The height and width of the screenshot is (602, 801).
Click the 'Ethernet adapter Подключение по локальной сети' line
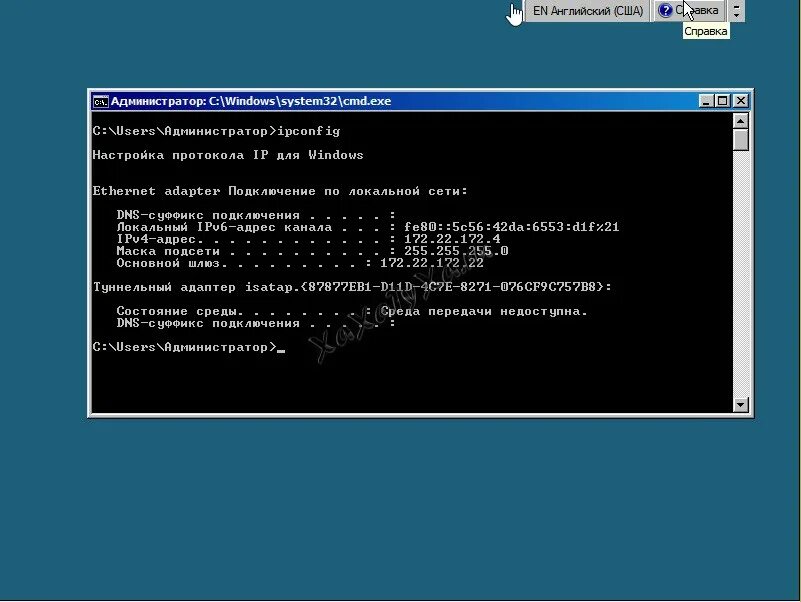point(280,191)
